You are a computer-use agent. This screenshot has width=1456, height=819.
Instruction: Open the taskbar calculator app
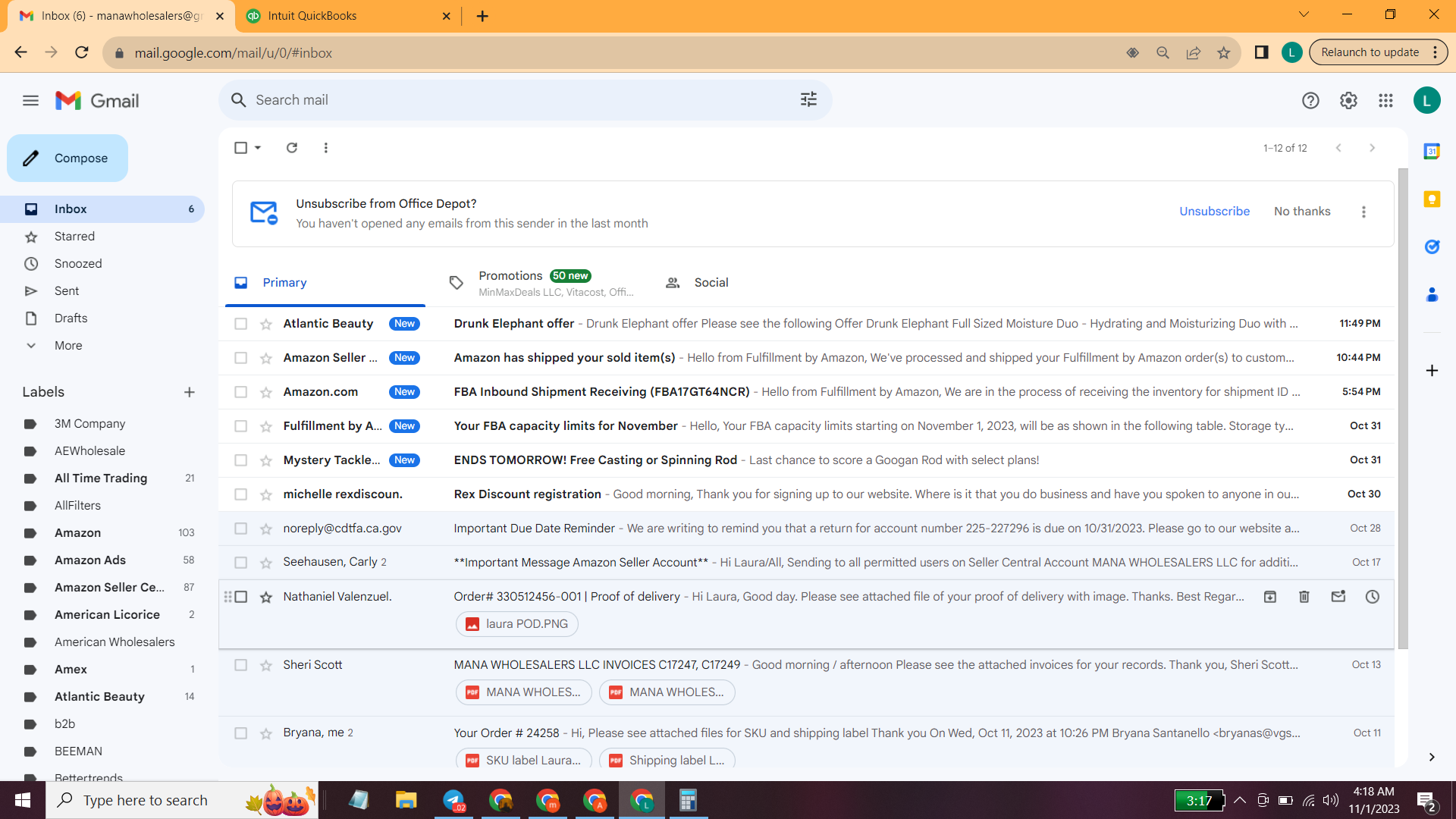[x=688, y=800]
